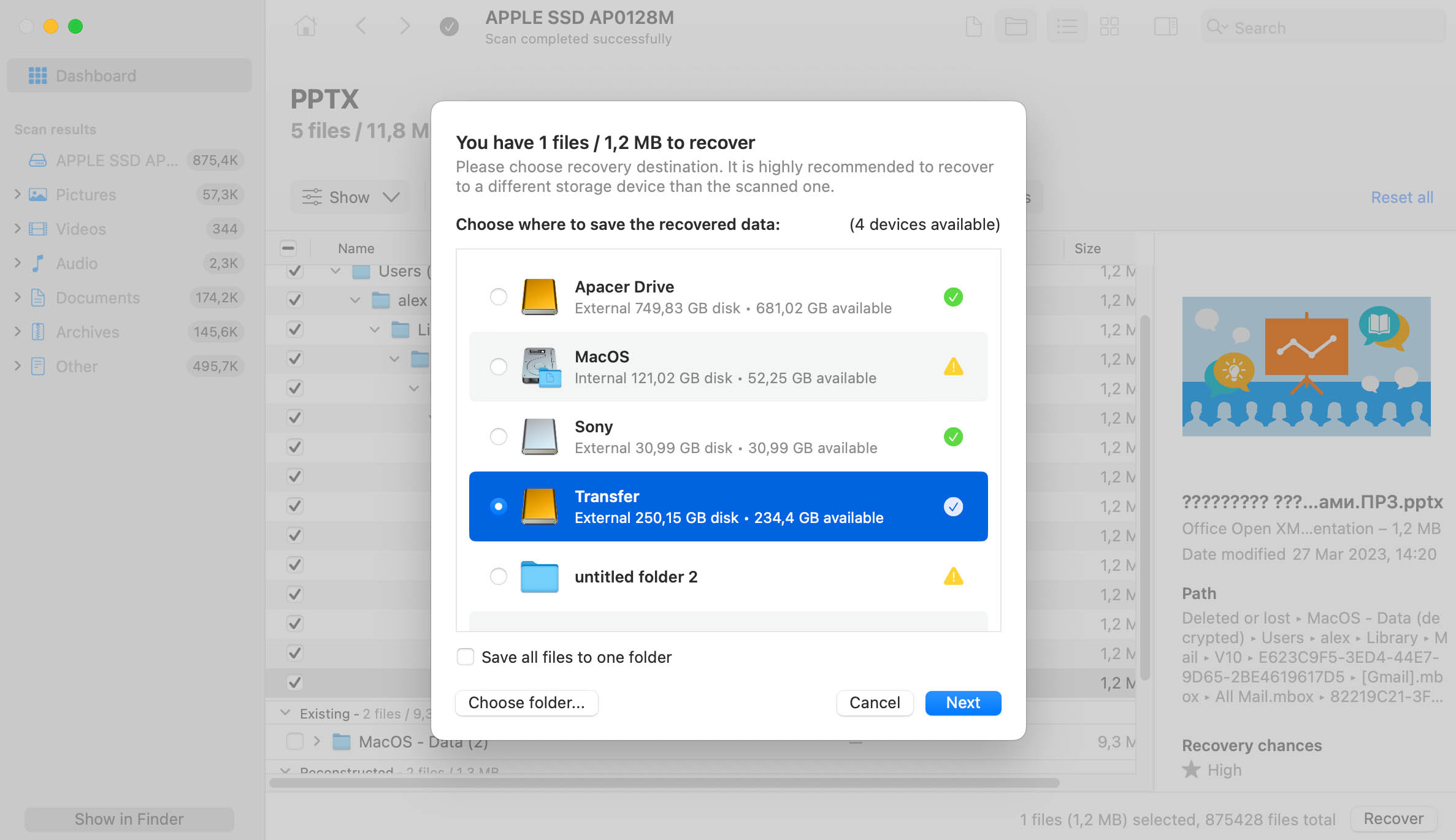
Task: Enable Save all files to one folder
Action: click(x=466, y=657)
